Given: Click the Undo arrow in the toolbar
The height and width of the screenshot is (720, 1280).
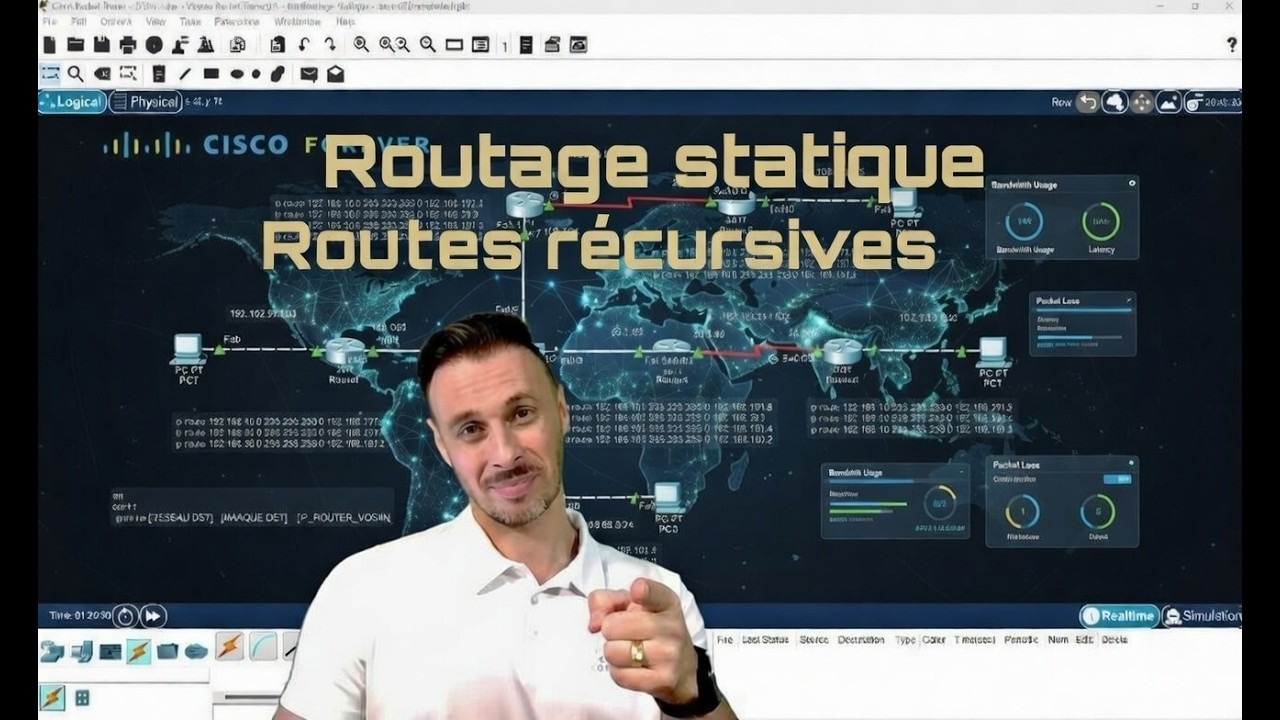Looking at the screenshot, I should pyautogui.click(x=304, y=44).
